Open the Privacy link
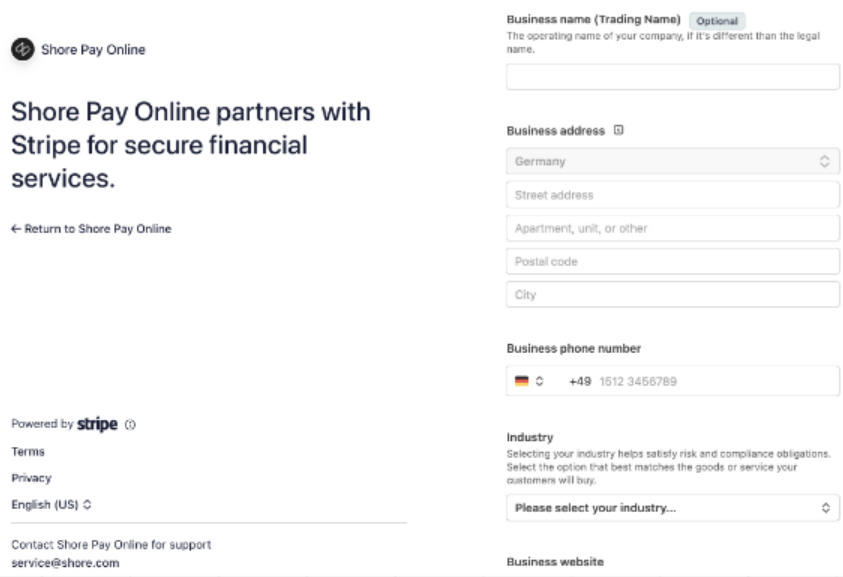The height and width of the screenshot is (577, 843). click(31, 478)
